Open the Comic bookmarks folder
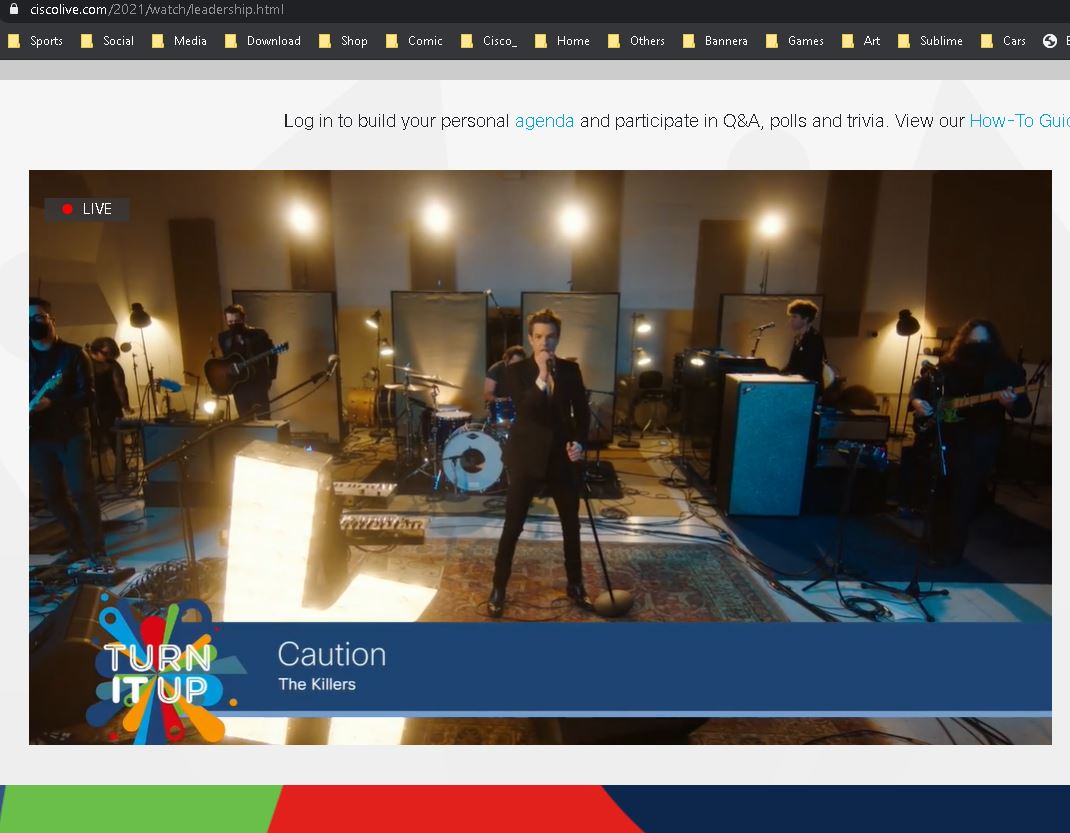The height and width of the screenshot is (833, 1070). point(414,41)
